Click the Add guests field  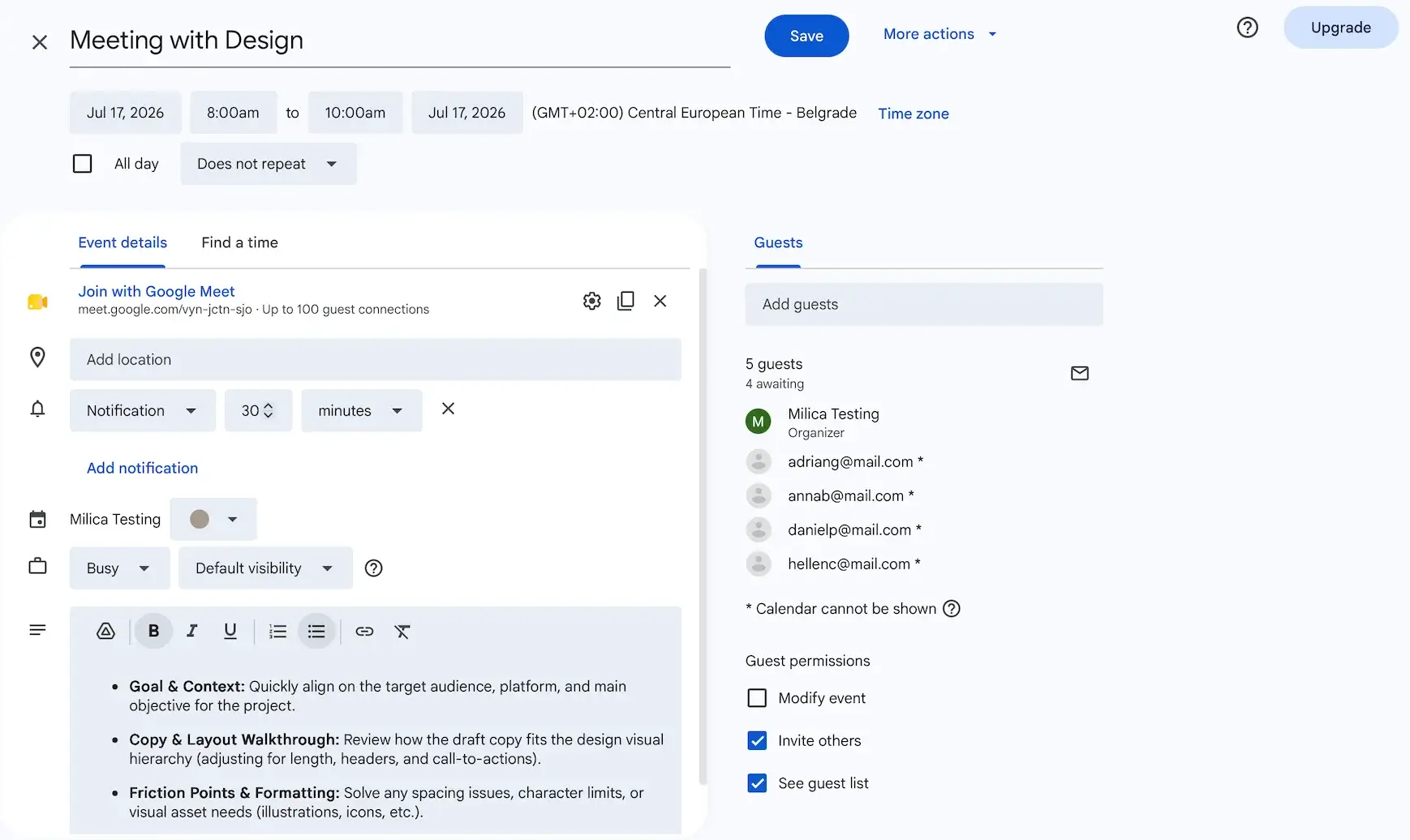(x=924, y=304)
